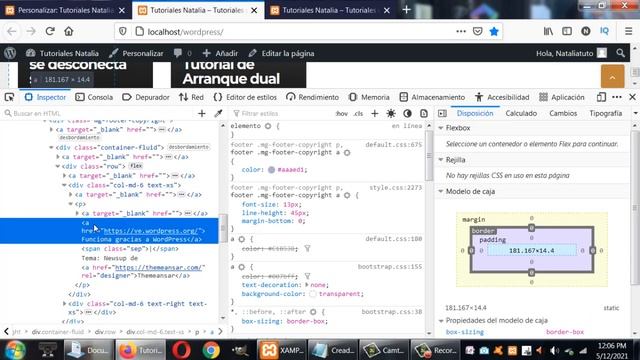Switch to the Rendimiento tab
This screenshot has height=360, width=640.
[x=312, y=97]
